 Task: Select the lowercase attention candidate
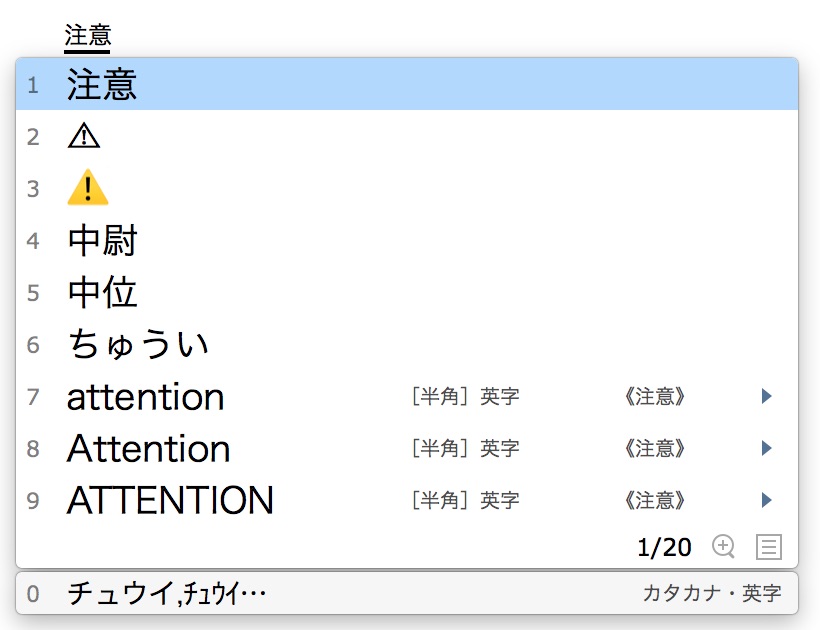coord(146,397)
